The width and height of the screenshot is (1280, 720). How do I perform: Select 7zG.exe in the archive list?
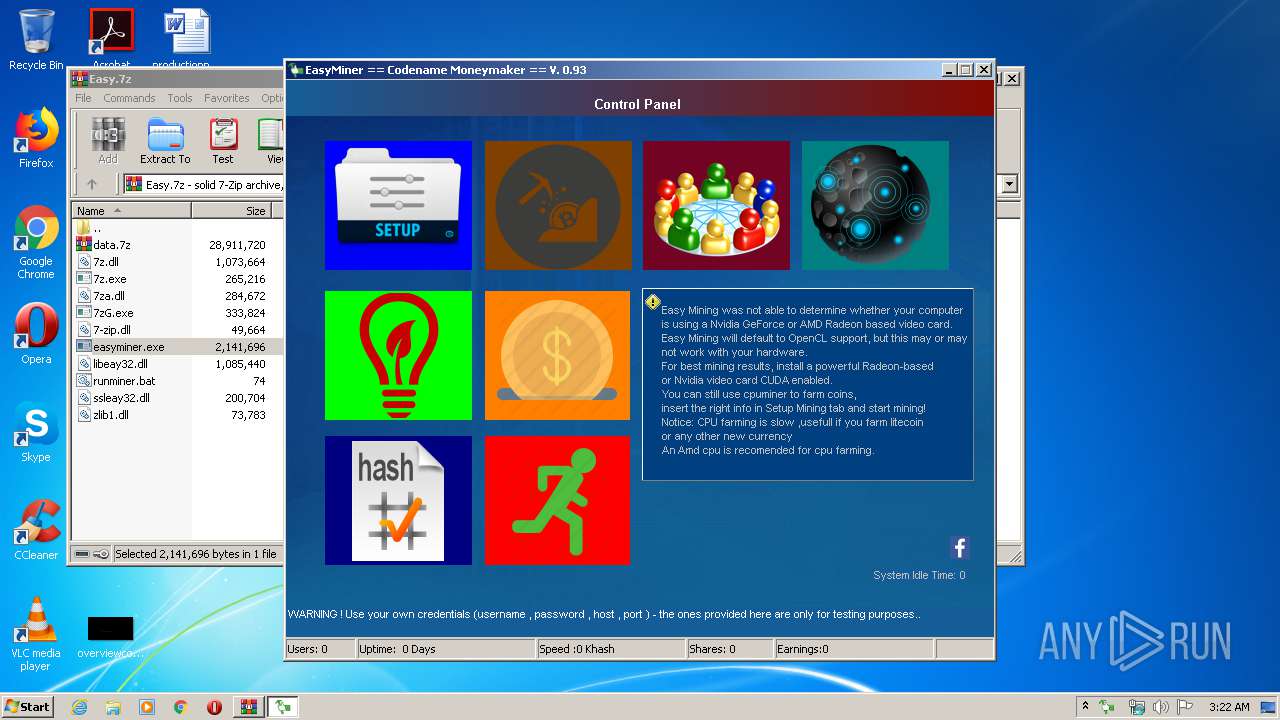coord(112,313)
